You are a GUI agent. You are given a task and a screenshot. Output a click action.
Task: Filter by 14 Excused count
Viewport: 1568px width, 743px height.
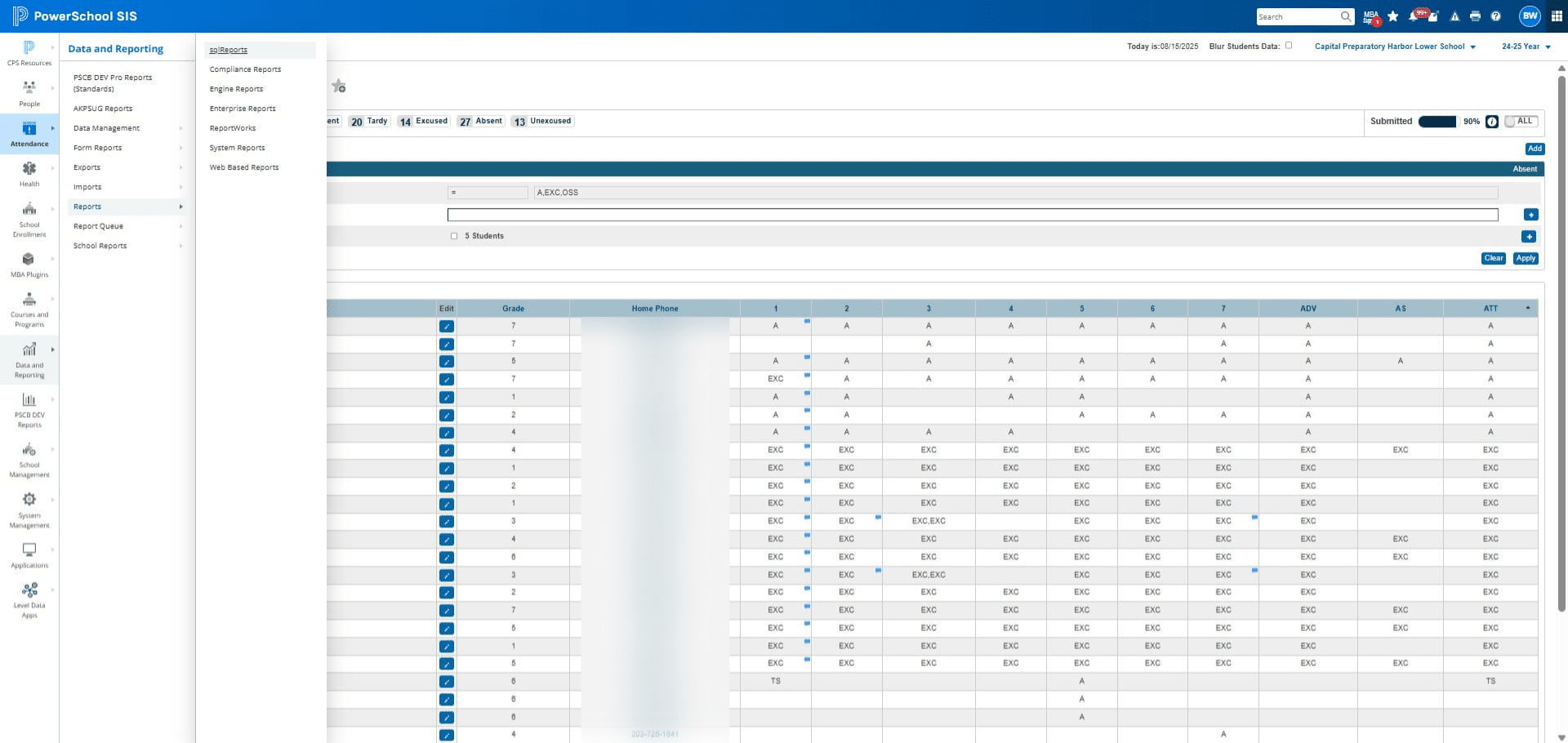click(423, 121)
